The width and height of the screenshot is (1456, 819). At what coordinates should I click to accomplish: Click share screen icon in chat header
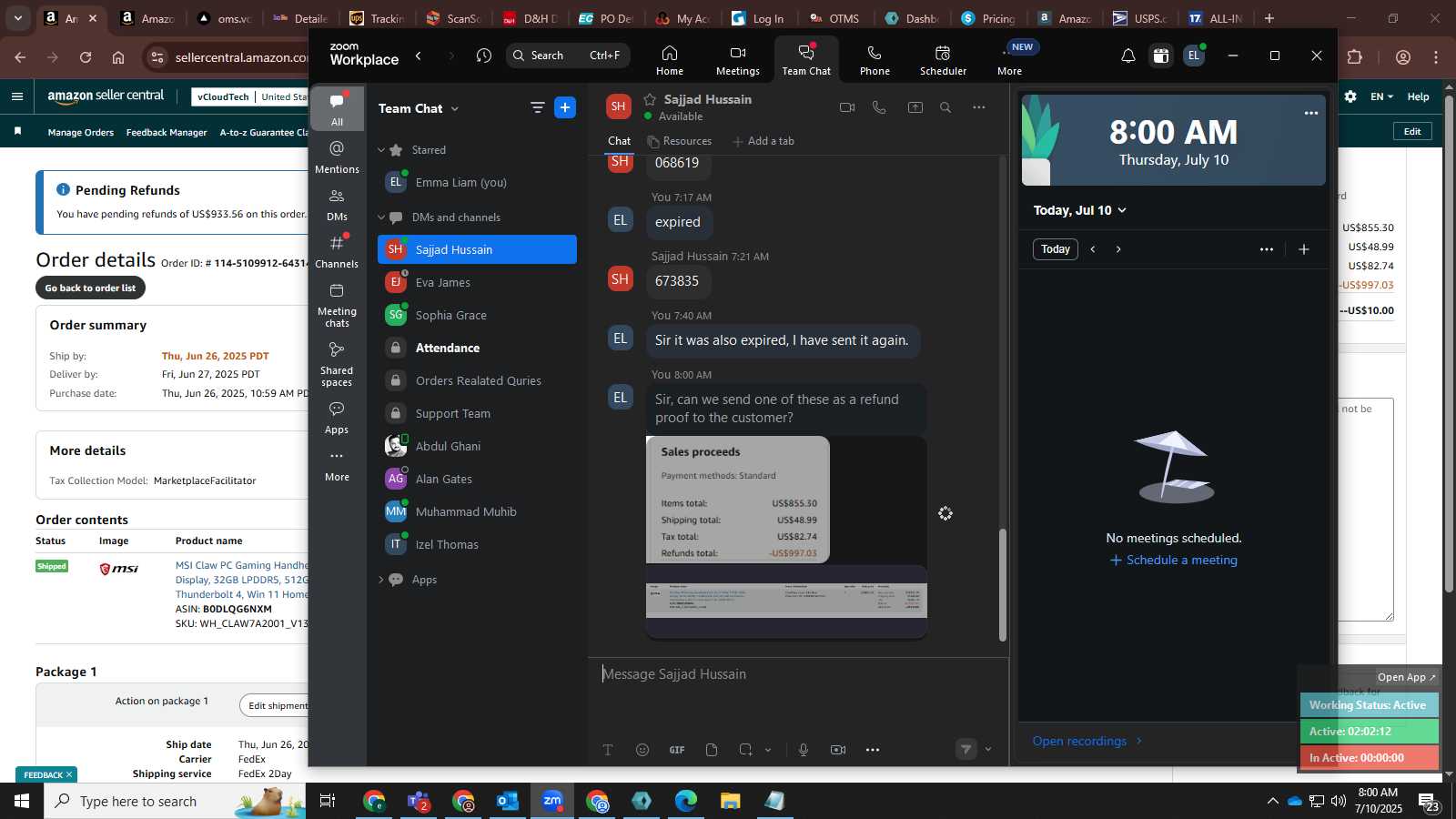click(x=915, y=107)
